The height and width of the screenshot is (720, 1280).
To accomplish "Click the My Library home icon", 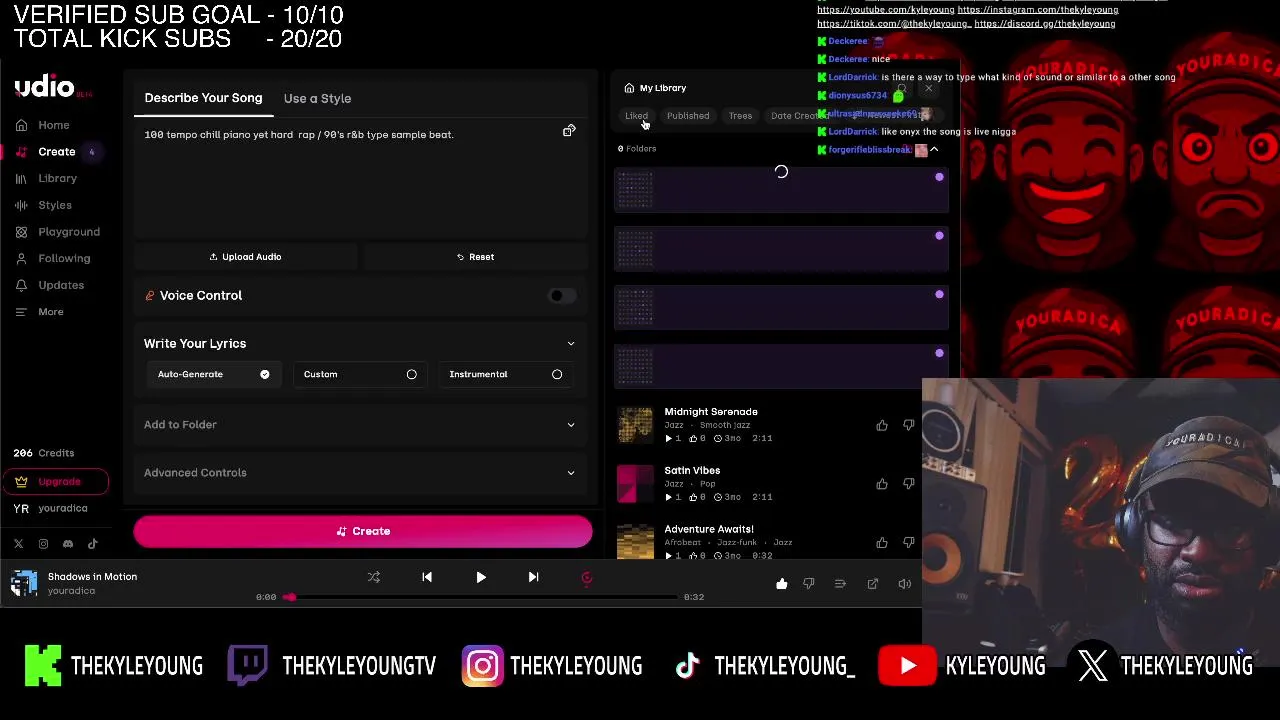I will [629, 88].
